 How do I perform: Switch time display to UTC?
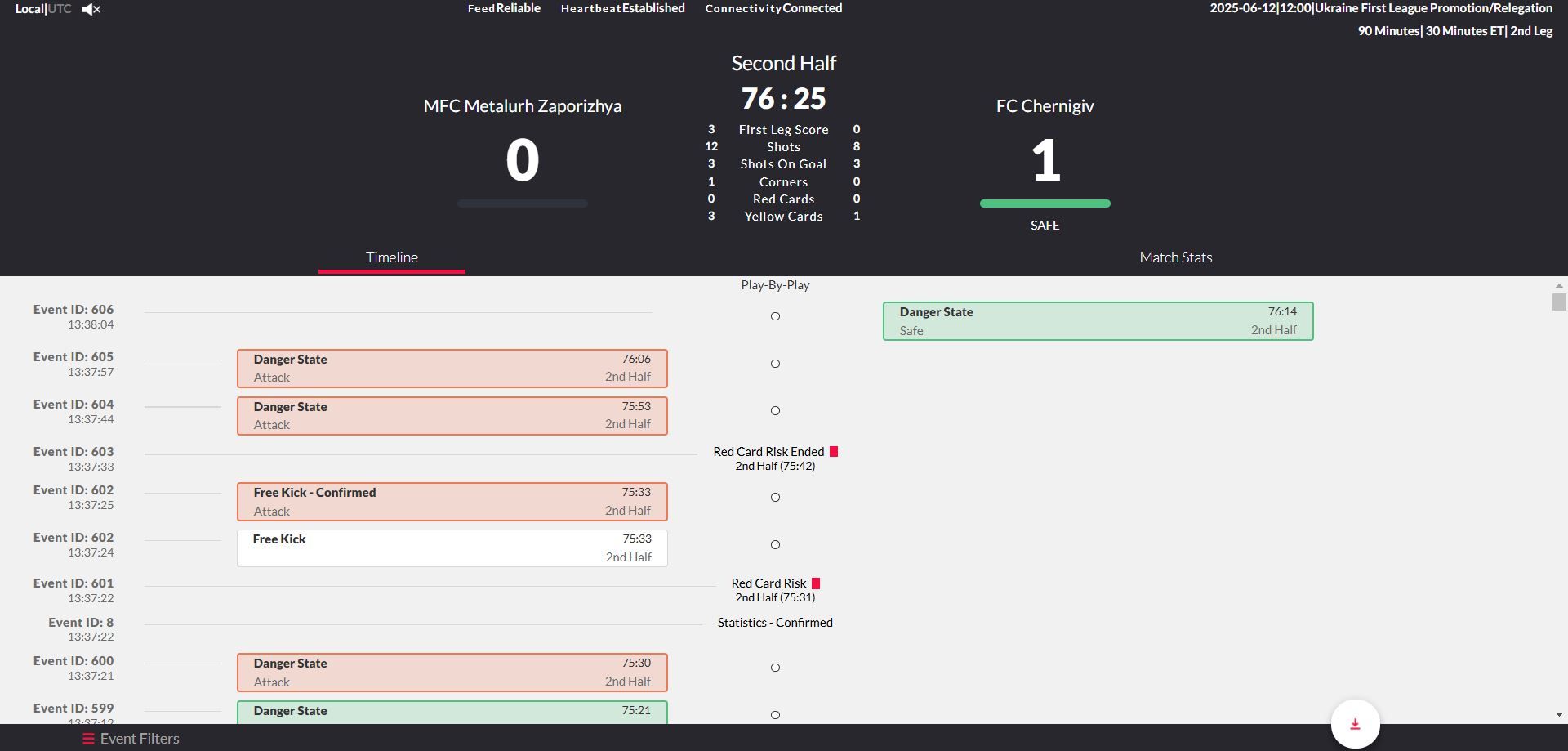[x=60, y=9]
